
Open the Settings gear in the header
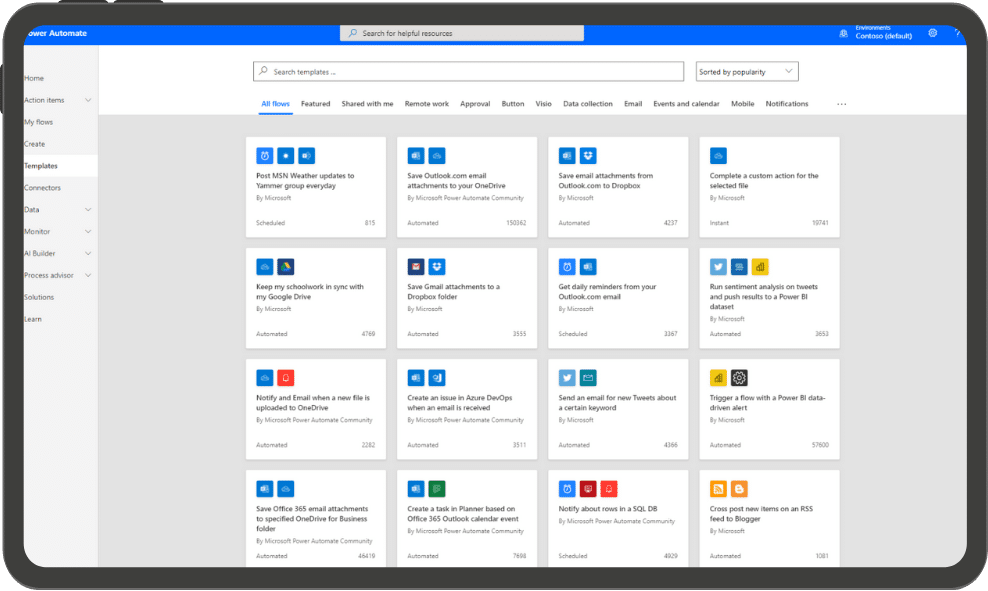coord(933,33)
